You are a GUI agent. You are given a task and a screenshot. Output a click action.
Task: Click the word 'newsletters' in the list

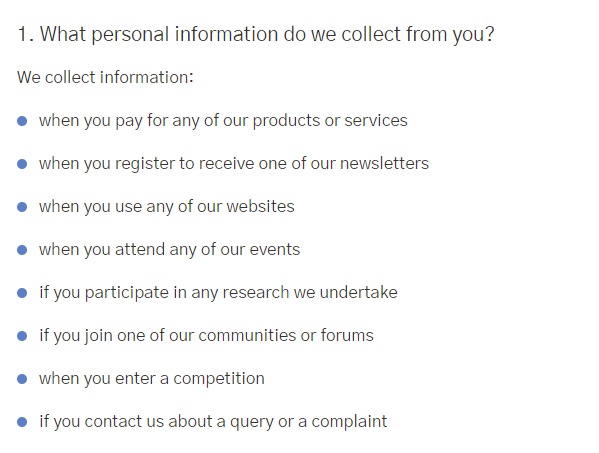pos(384,163)
